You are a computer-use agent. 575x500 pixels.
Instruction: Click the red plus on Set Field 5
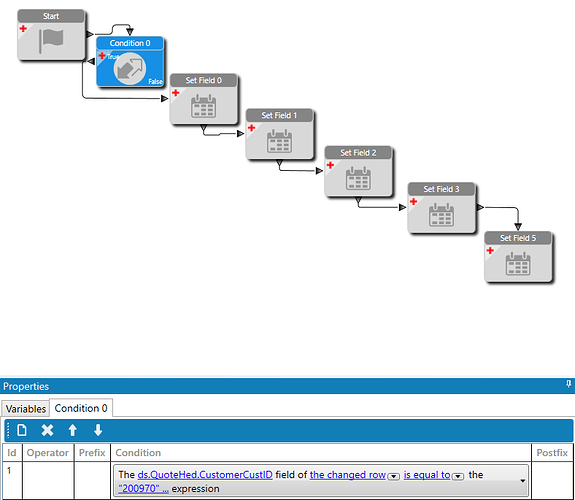[x=490, y=250]
